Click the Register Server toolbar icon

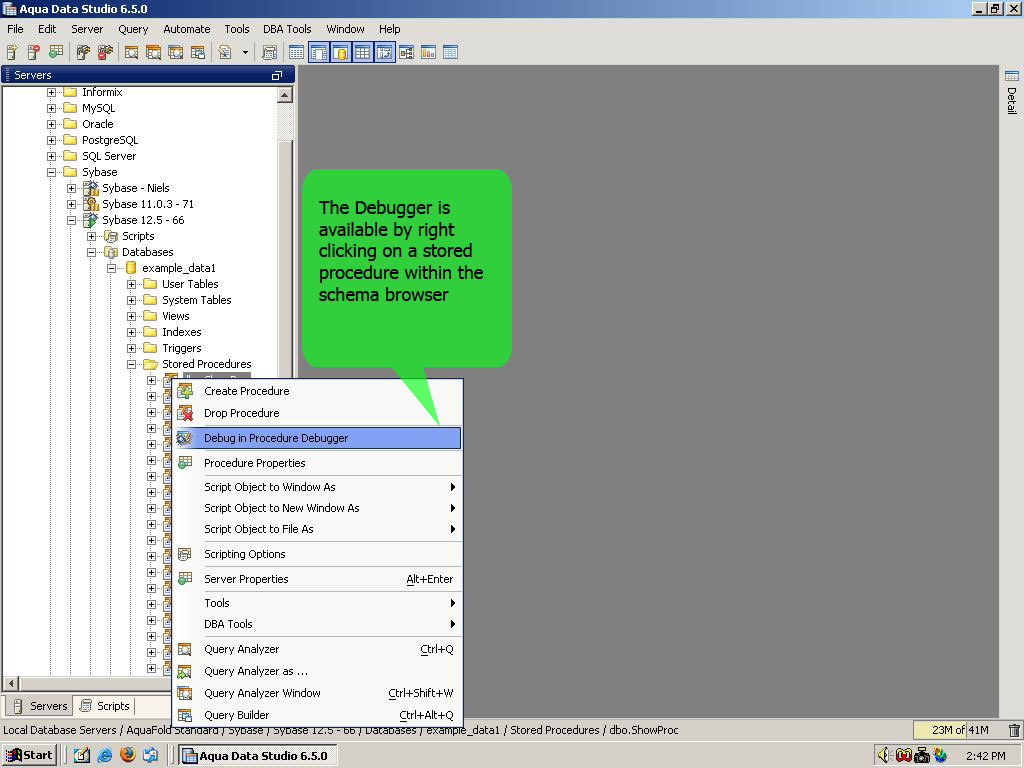click(12, 52)
